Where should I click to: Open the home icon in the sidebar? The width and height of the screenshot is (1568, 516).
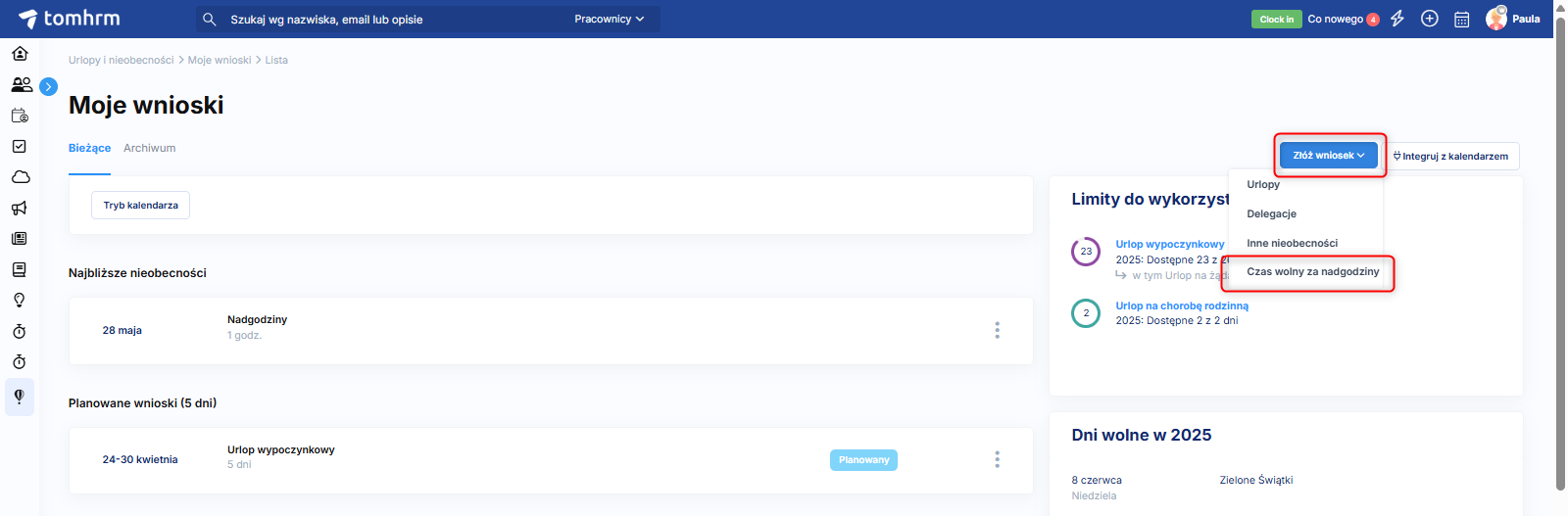click(20, 53)
